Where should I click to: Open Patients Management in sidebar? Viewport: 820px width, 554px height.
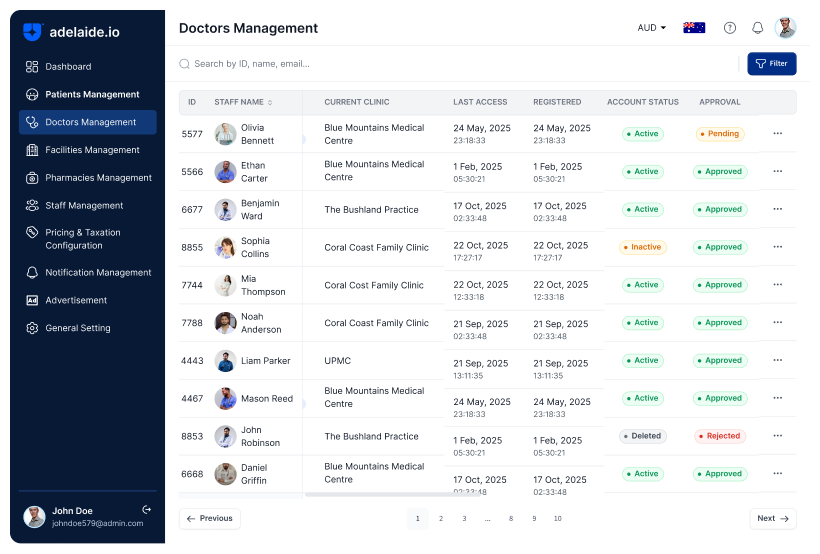(x=92, y=95)
